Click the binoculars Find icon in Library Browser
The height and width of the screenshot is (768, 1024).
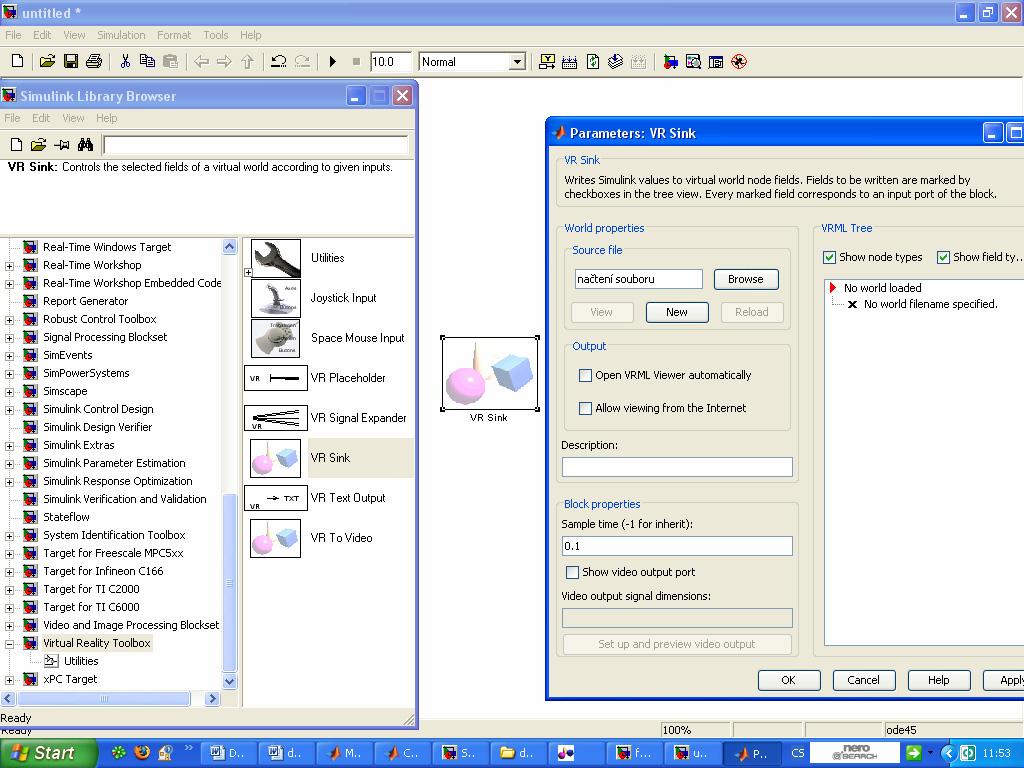[x=85, y=144]
